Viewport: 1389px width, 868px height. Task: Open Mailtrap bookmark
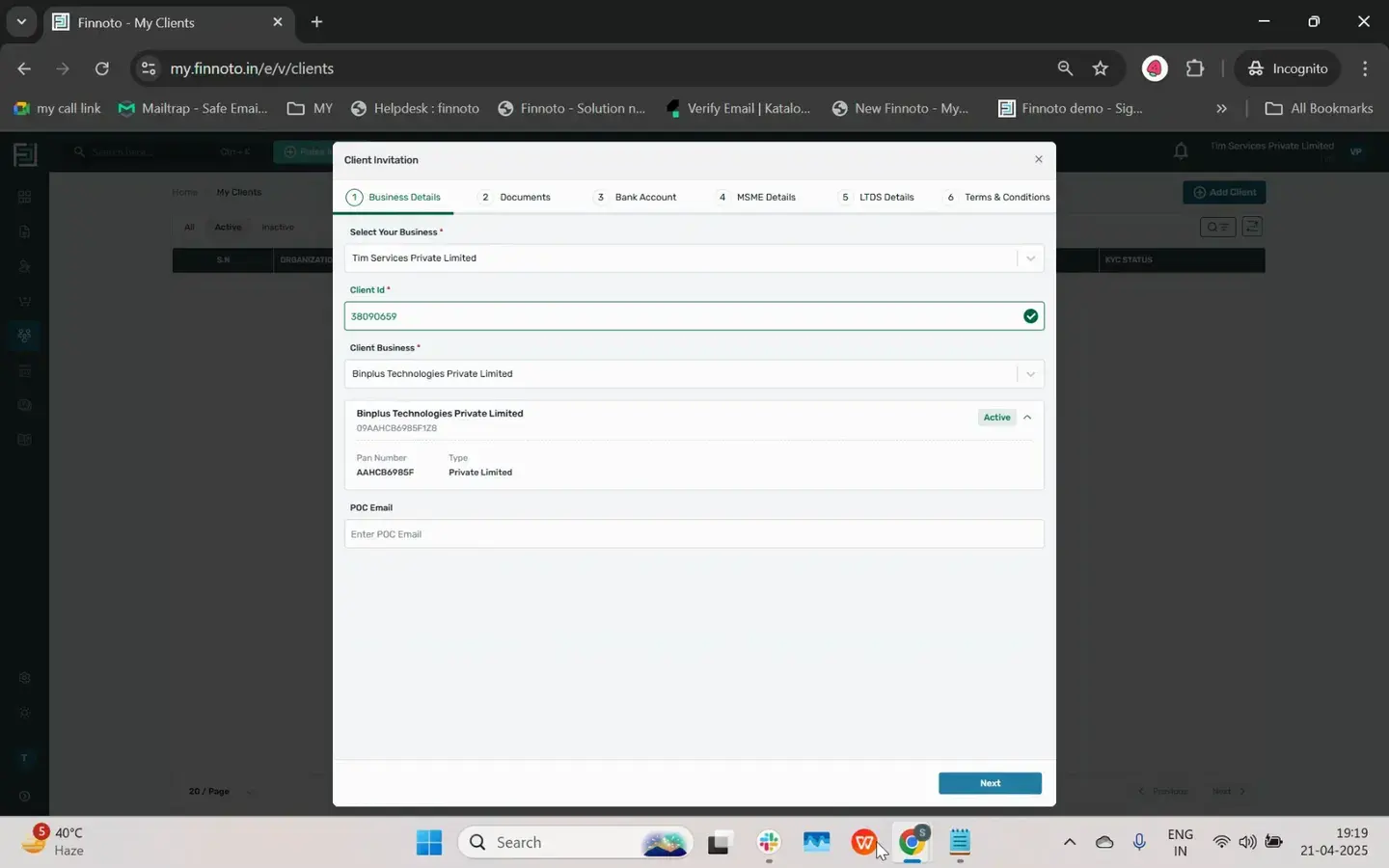(192, 108)
